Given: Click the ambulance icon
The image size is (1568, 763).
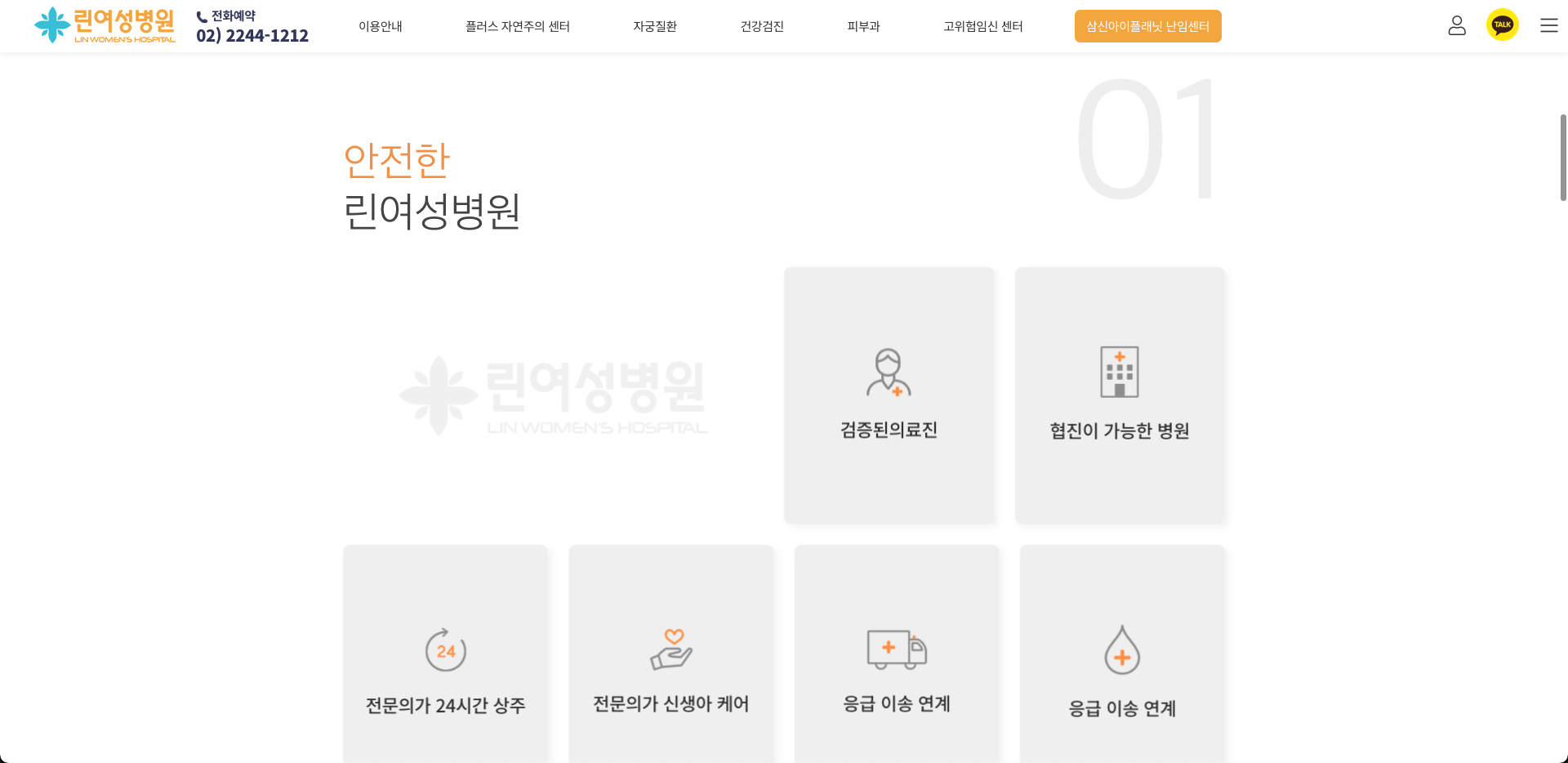Looking at the screenshot, I should 897,649.
